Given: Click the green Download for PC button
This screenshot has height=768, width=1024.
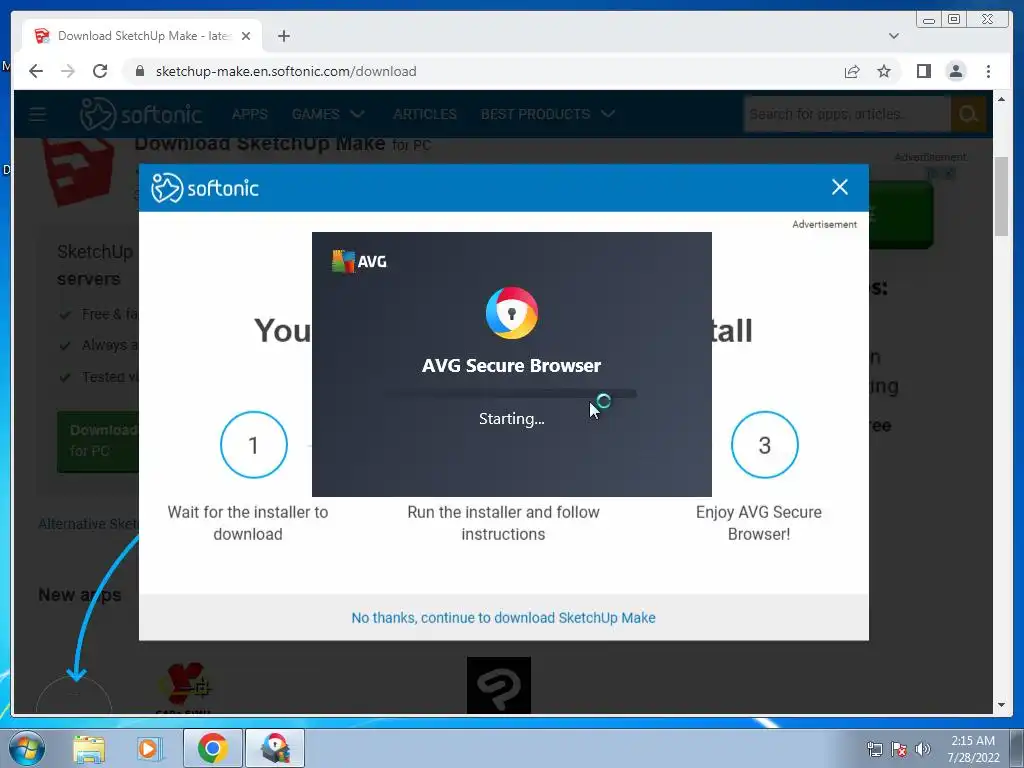Looking at the screenshot, I should click(98, 441).
